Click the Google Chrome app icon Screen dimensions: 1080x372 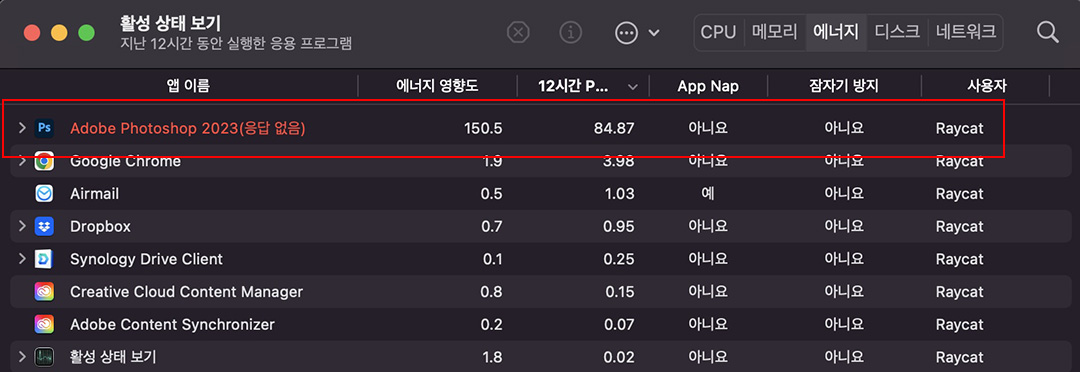point(45,161)
